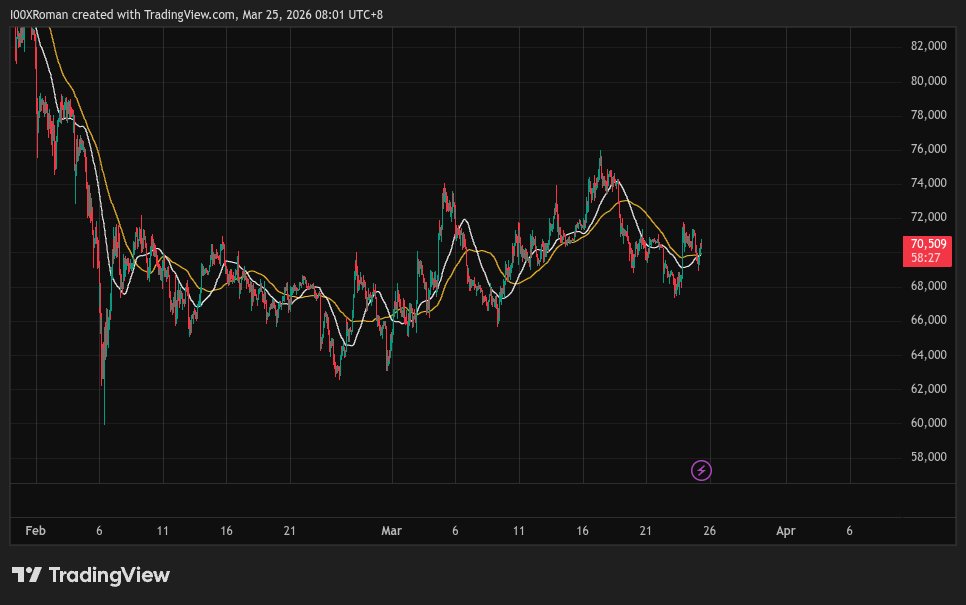Select the orange moving average line

click(x=640, y=207)
